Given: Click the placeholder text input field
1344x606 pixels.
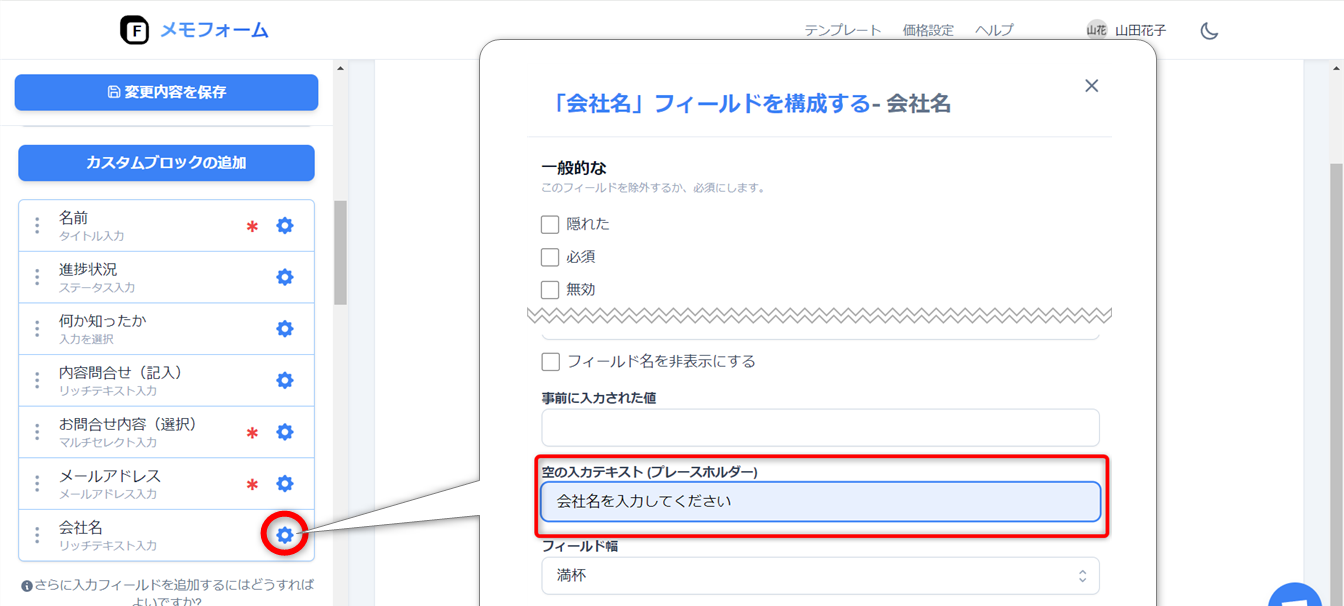Looking at the screenshot, I should tap(820, 502).
